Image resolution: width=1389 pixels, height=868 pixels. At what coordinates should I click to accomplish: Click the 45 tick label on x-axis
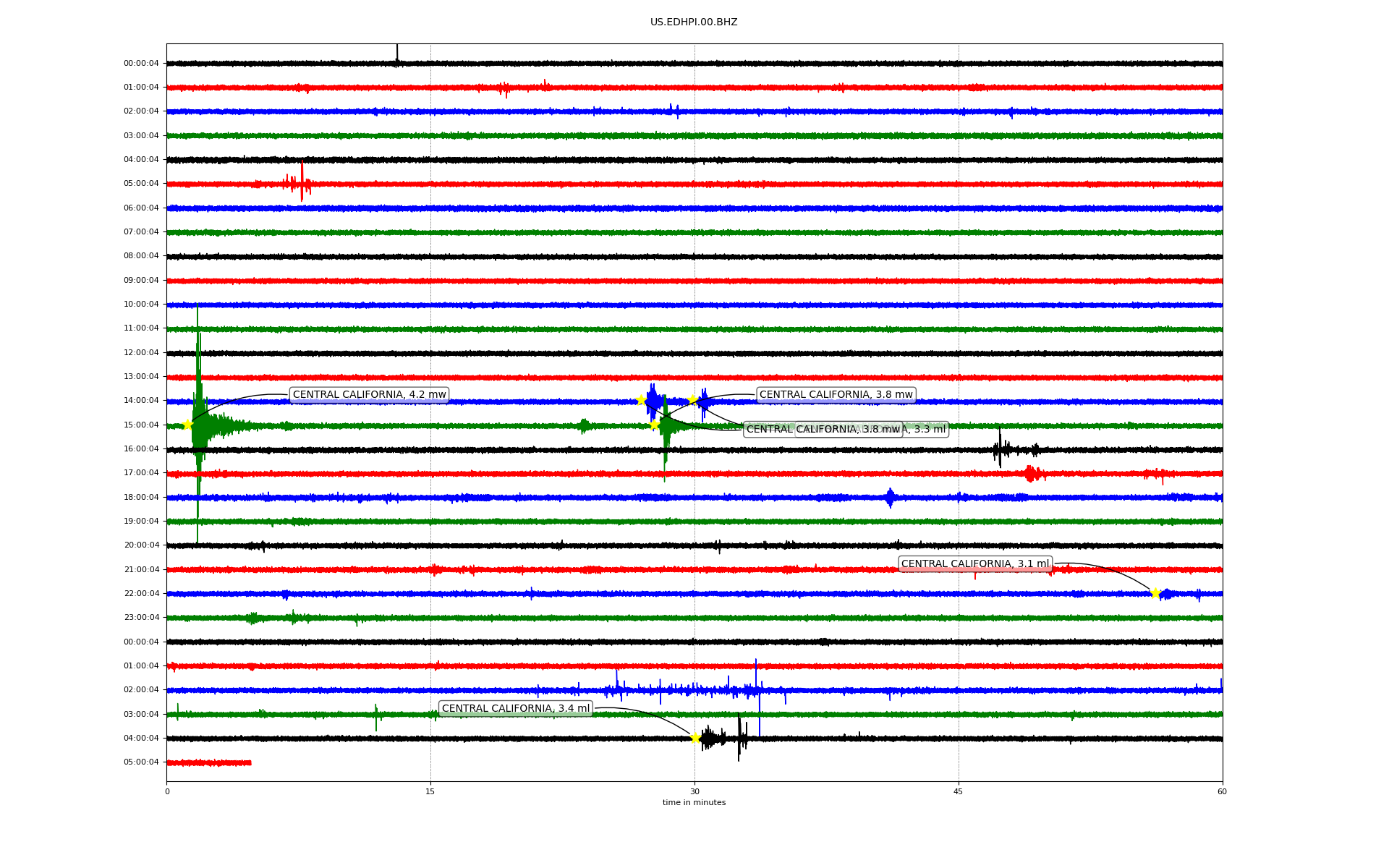pyautogui.click(x=958, y=791)
